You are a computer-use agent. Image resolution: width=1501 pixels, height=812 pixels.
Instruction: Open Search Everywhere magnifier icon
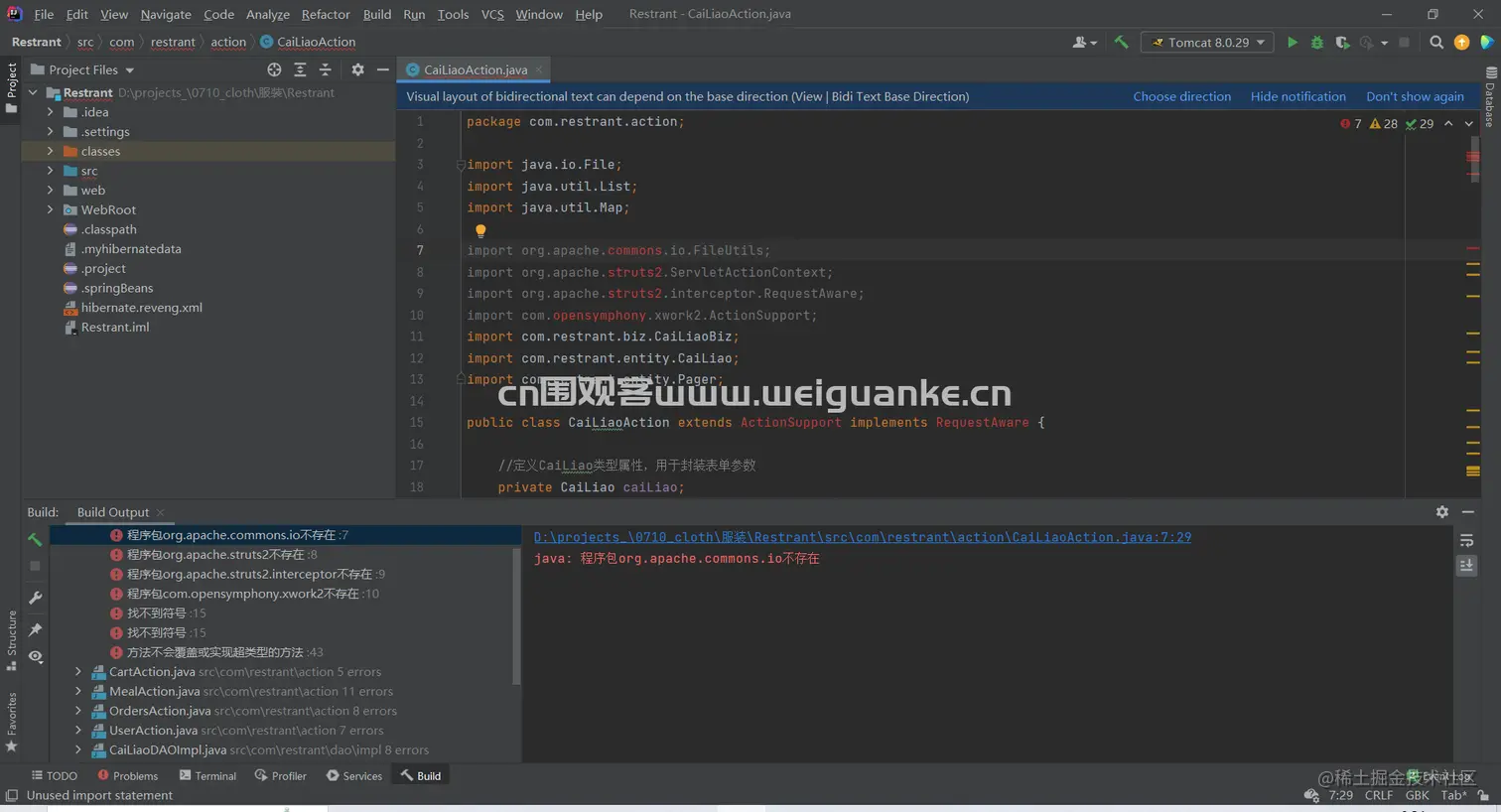click(1436, 43)
